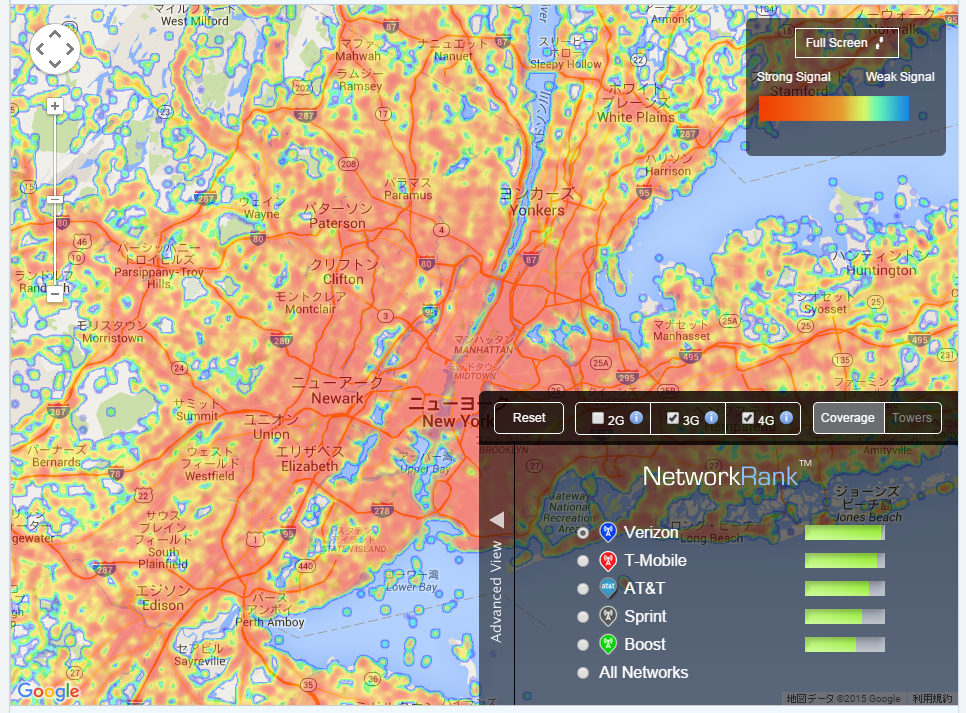The width and height of the screenshot is (966, 713).
Task: Select the T-Mobile radio button
Action: pos(583,561)
